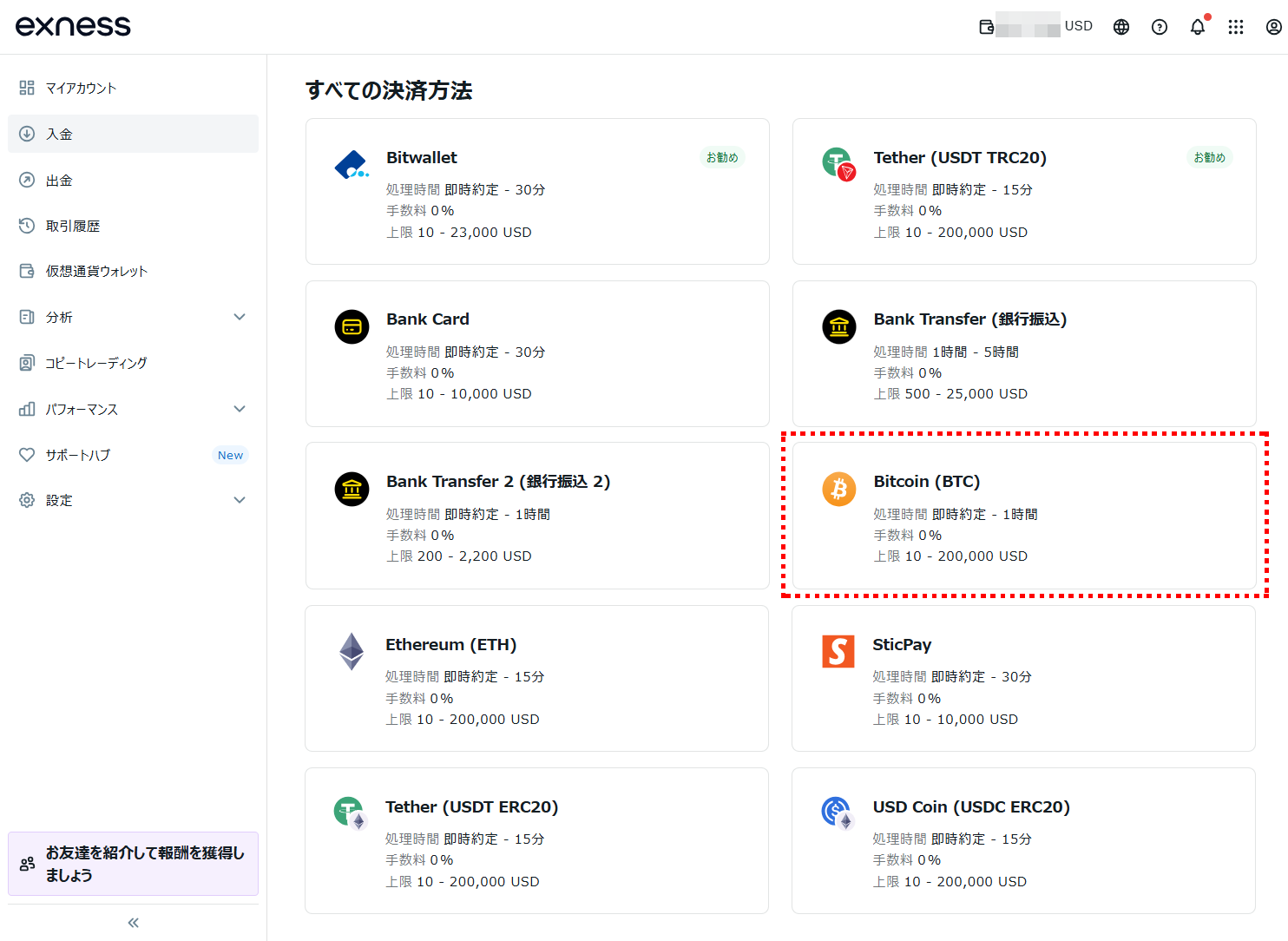Collapse the sidebar with double chevron
This screenshot has width=1288, height=941.
[x=133, y=923]
